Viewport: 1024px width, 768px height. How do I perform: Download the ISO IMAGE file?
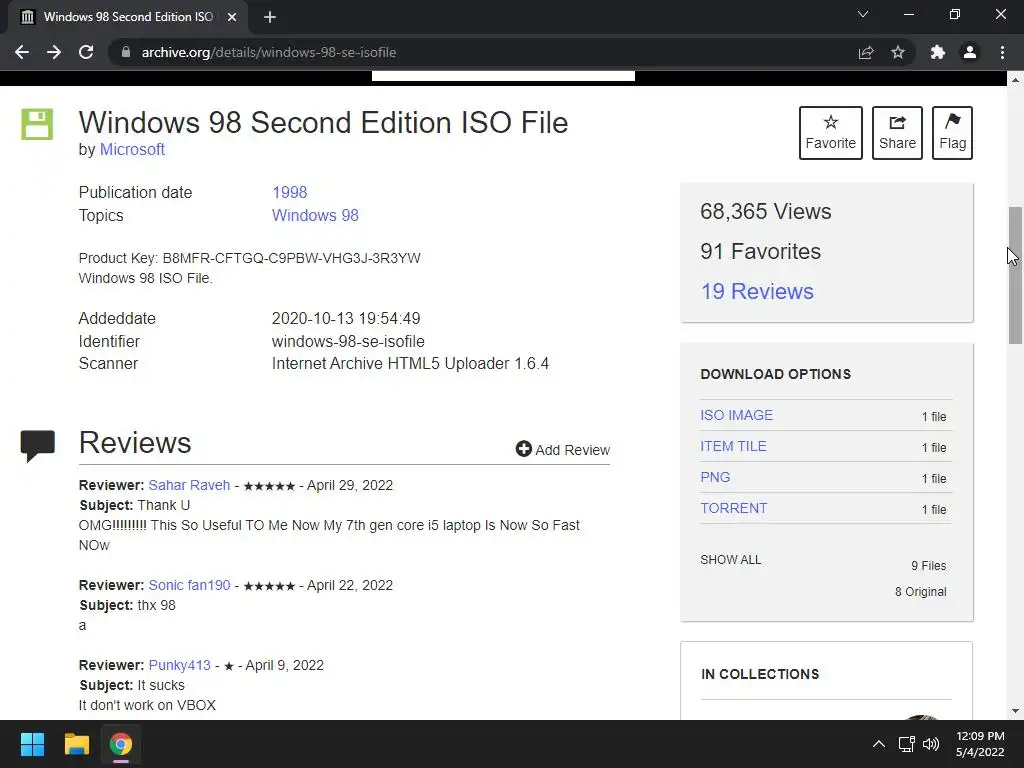737,415
